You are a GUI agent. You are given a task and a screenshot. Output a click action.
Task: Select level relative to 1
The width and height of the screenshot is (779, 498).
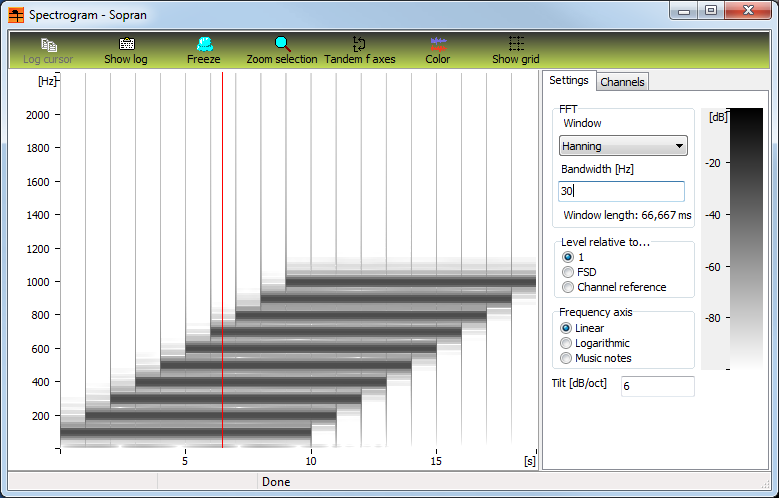(568, 257)
